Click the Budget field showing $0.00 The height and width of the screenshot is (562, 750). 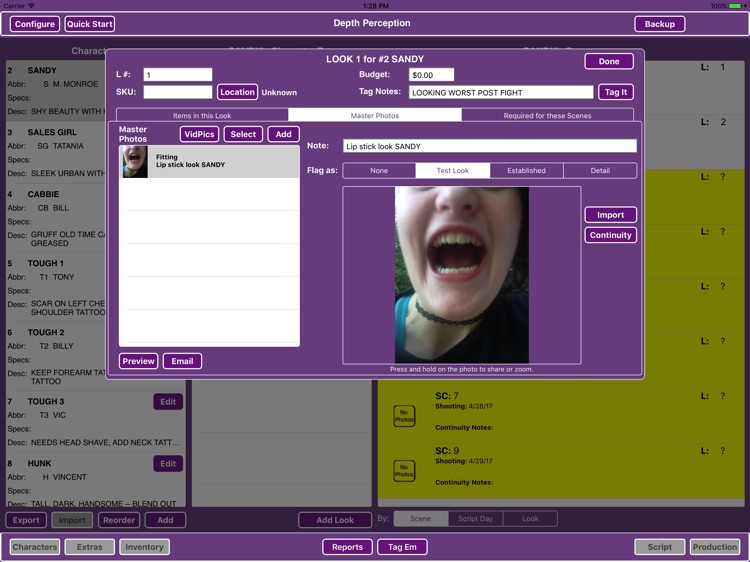coord(431,75)
